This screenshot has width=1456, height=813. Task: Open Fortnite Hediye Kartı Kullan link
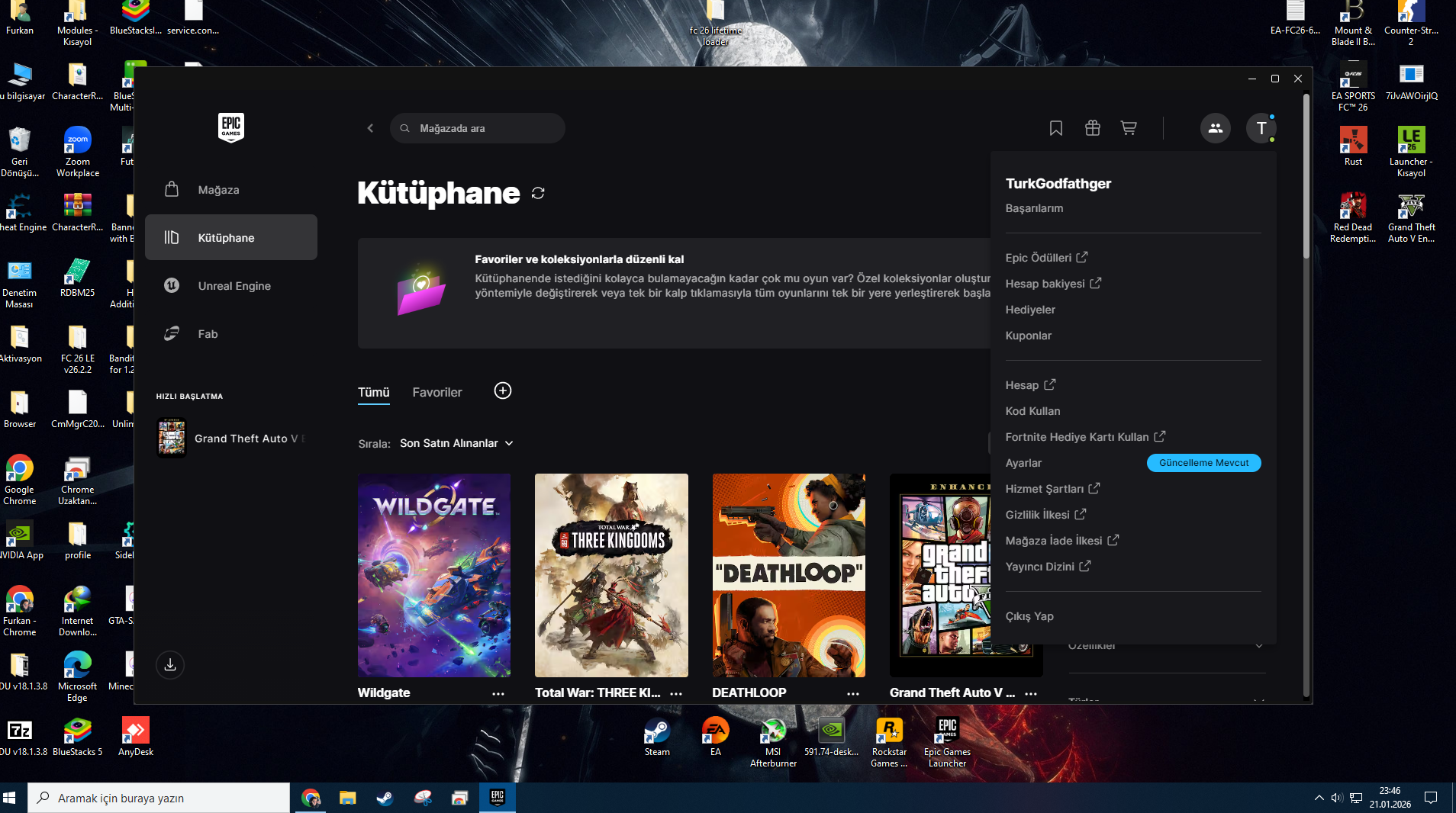click(1085, 437)
